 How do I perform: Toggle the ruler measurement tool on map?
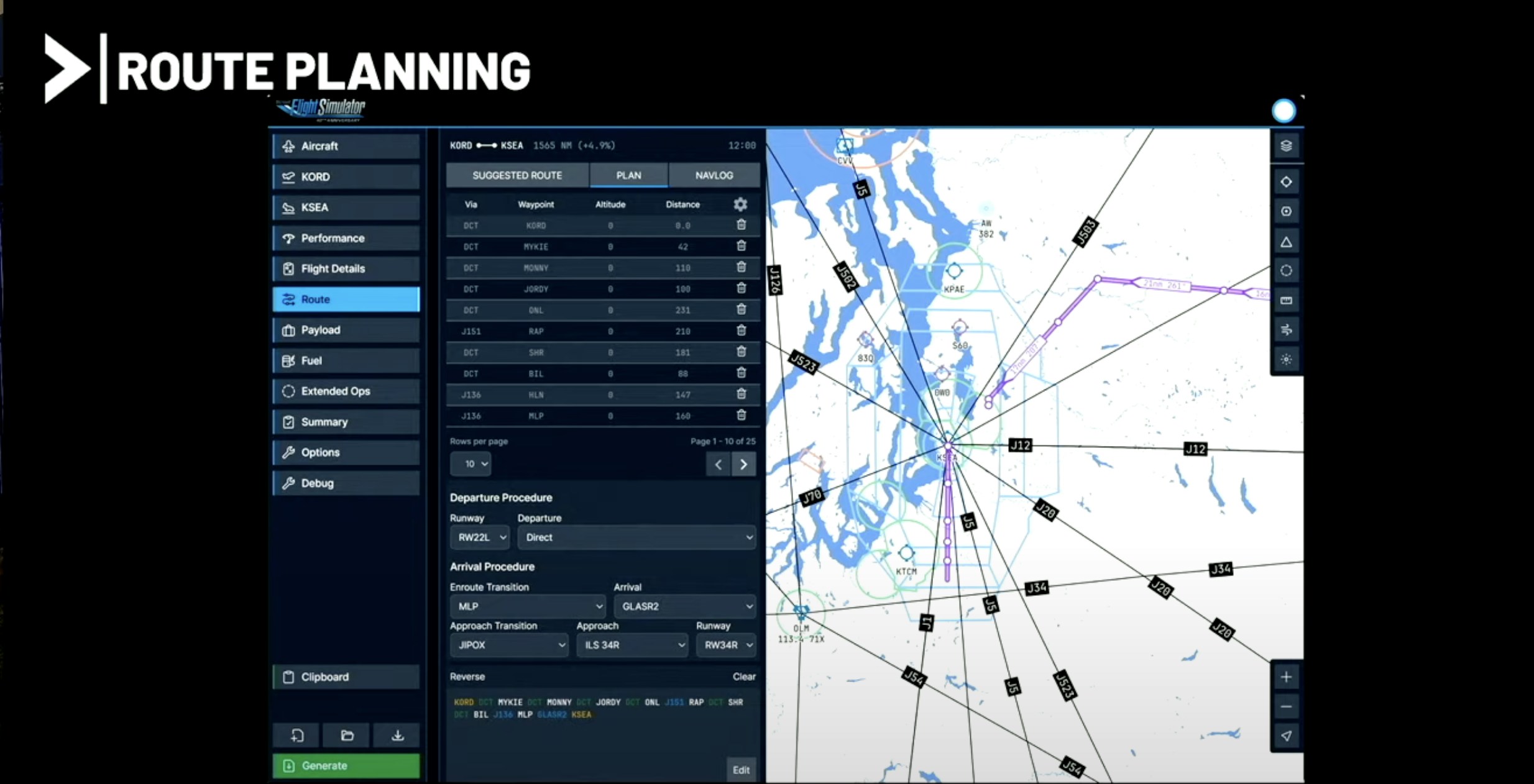(1286, 301)
